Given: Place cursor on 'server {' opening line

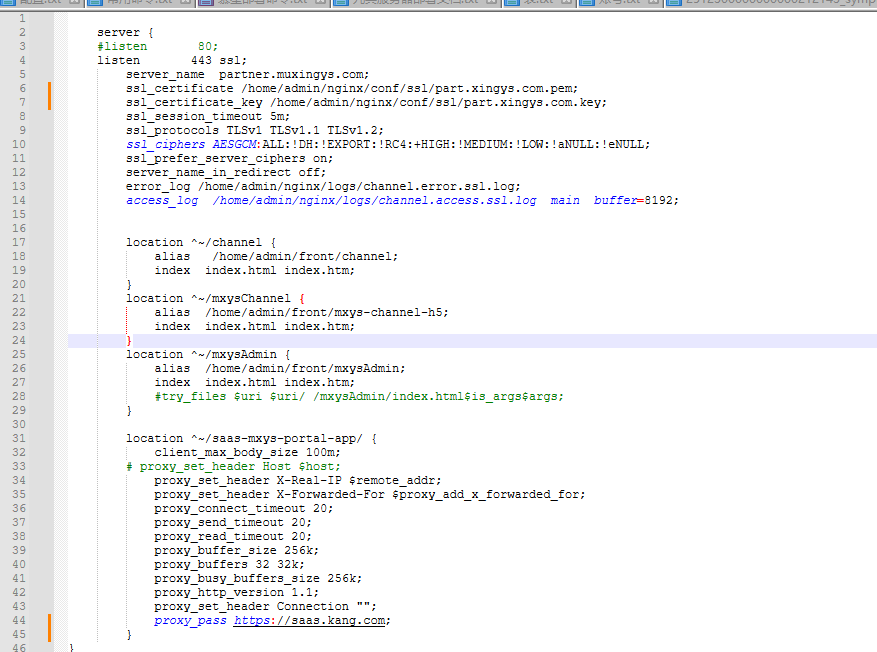Looking at the screenshot, I should (x=125, y=32).
